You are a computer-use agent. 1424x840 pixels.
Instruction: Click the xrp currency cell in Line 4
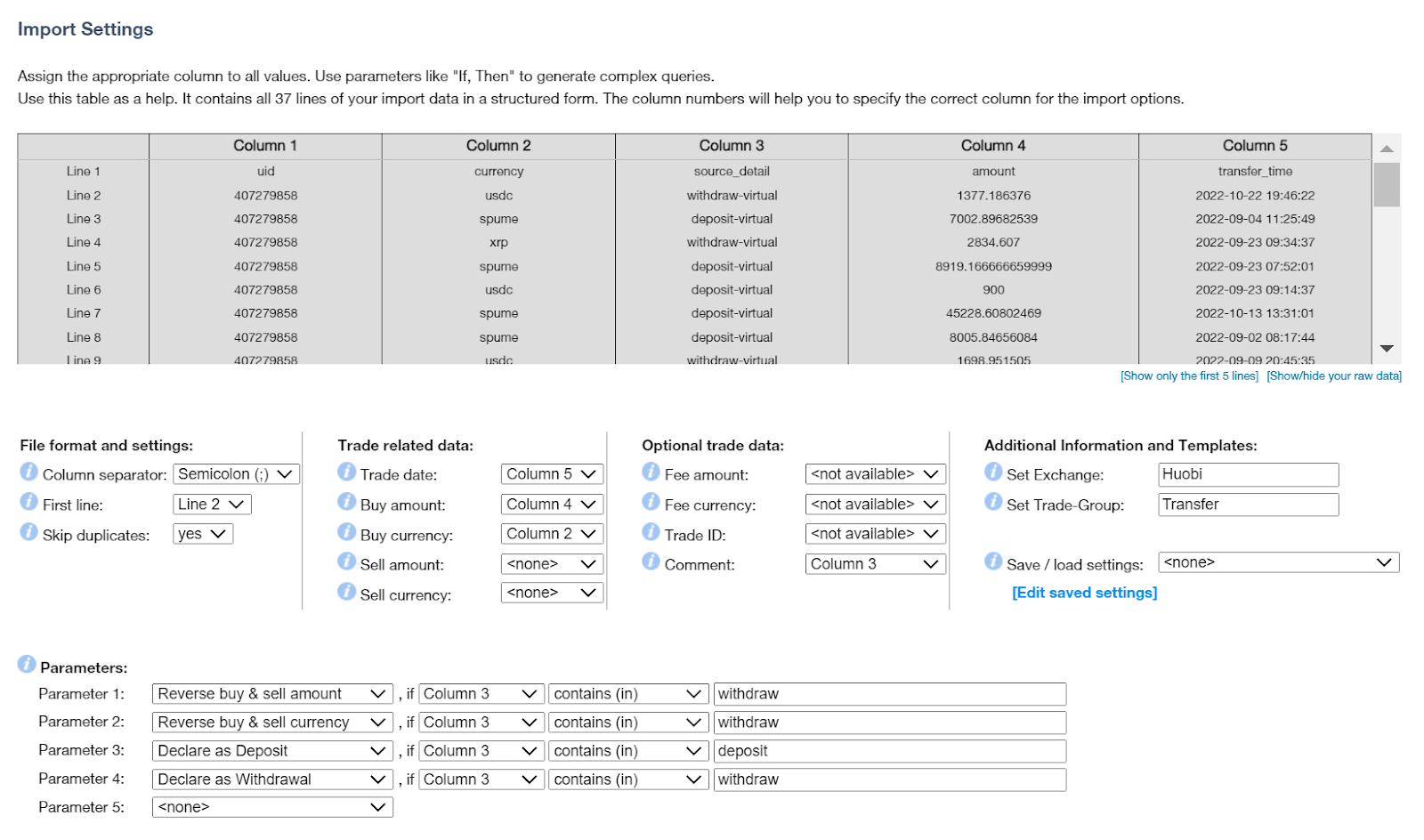click(x=498, y=242)
